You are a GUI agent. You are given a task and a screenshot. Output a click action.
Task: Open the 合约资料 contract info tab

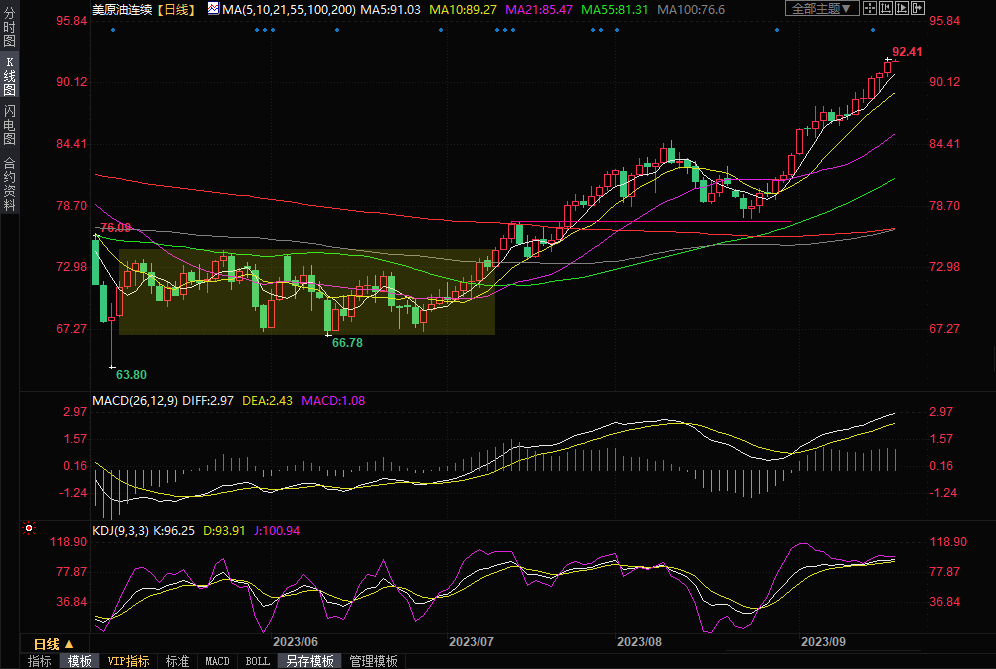click(x=9, y=183)
